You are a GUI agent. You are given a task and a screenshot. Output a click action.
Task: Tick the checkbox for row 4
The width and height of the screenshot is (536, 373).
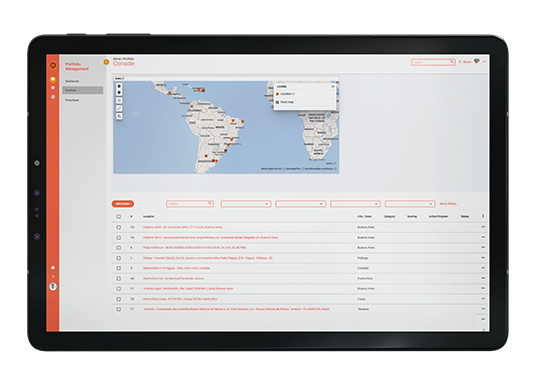pyautogui.click(x=119, y=268)
